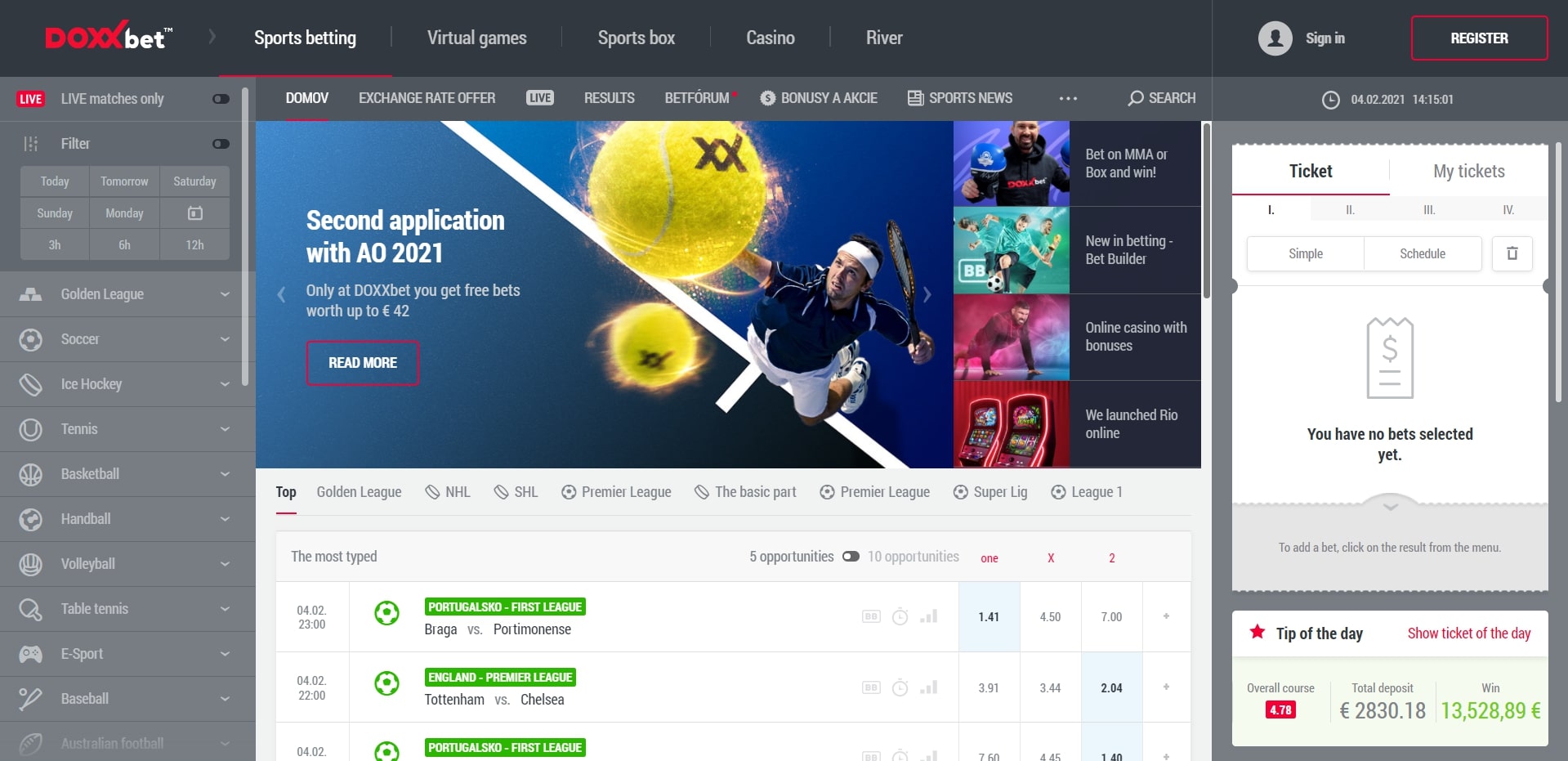Screen dimensions: 1568x761
Task: Open calendar date picker icon in filter
Action: tap(195, 213)
